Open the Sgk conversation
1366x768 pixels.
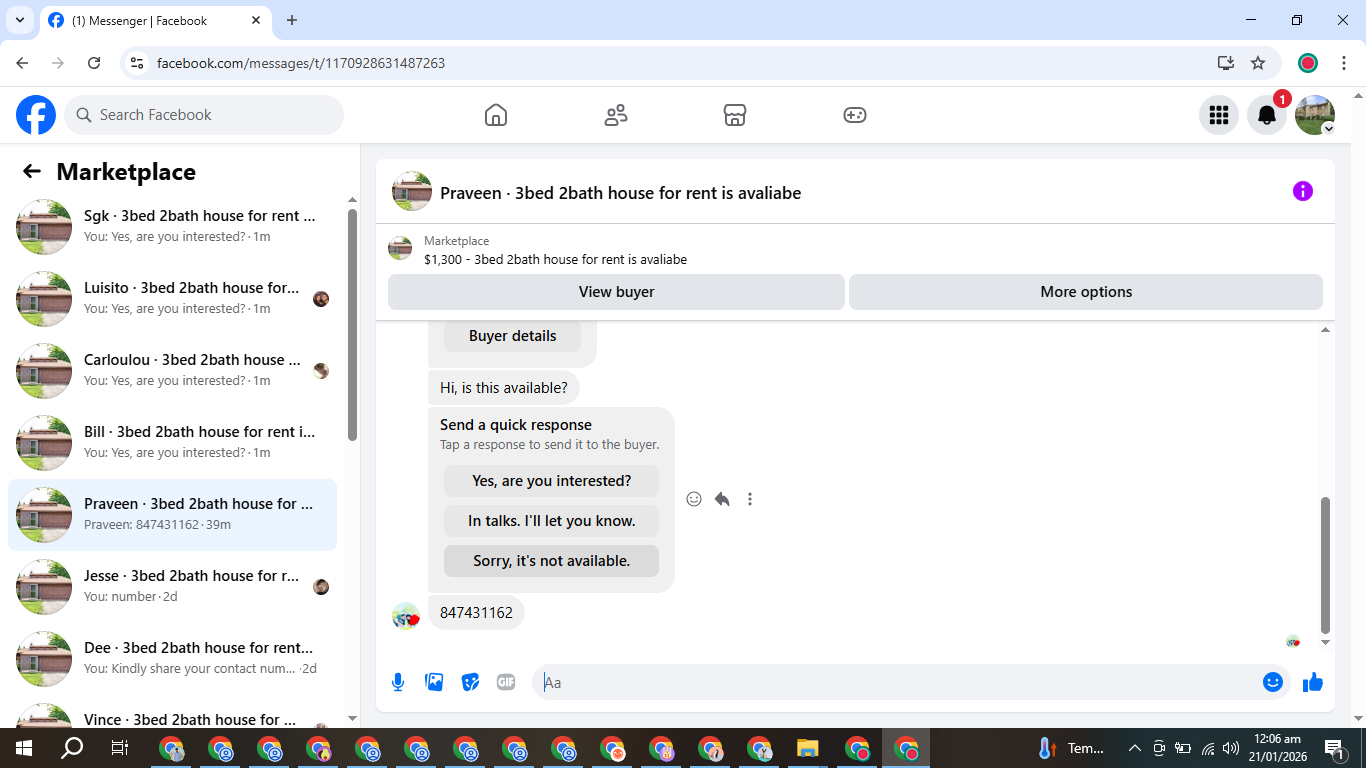[x=172, y=227]
